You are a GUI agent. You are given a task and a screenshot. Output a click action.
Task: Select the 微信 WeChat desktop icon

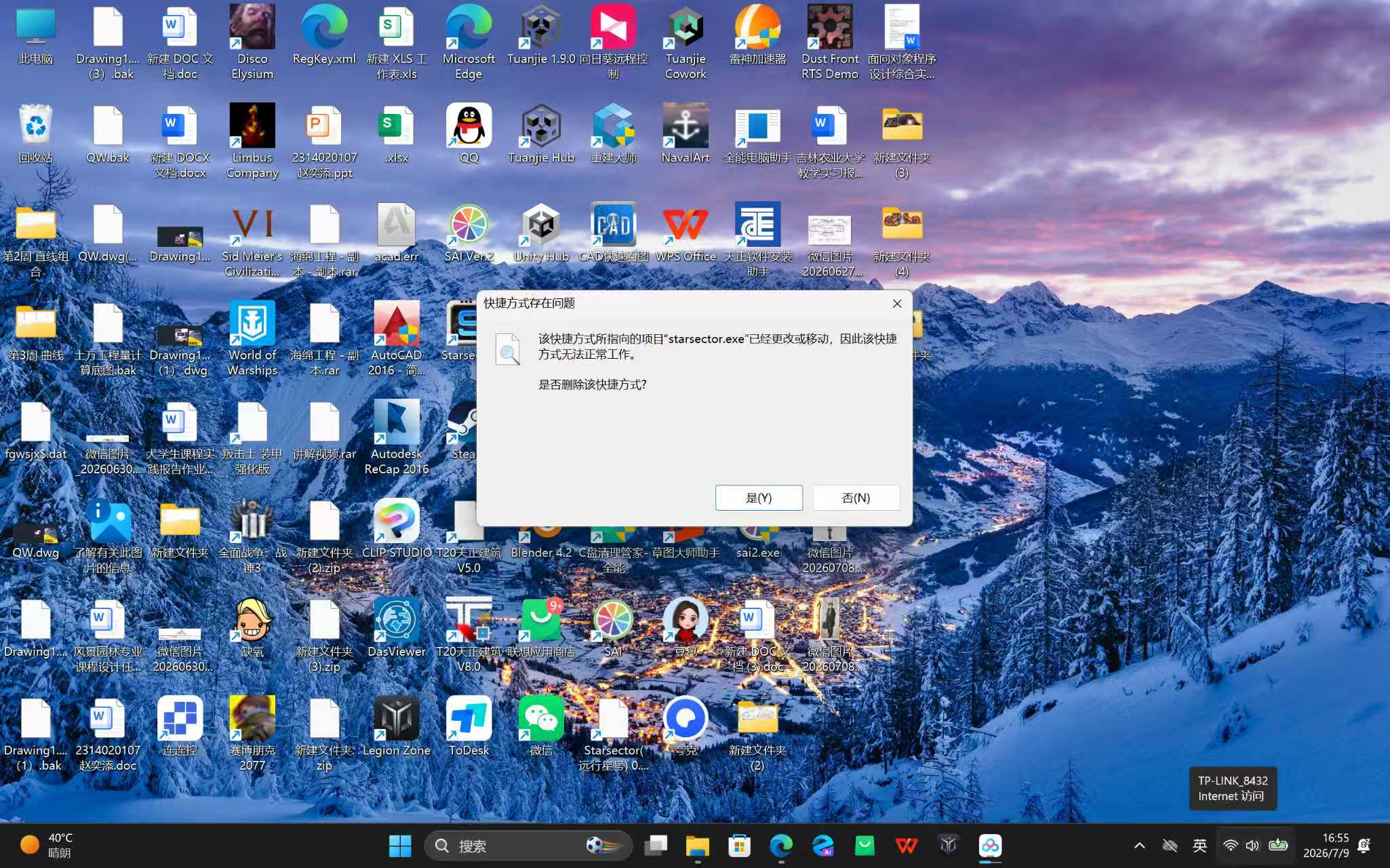tap(541, 728)
